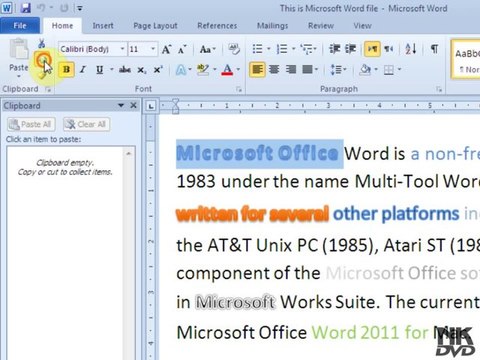Toggle Subscript formatting
The height and width of the screenshot is (360, 480).
click(142, 69)
